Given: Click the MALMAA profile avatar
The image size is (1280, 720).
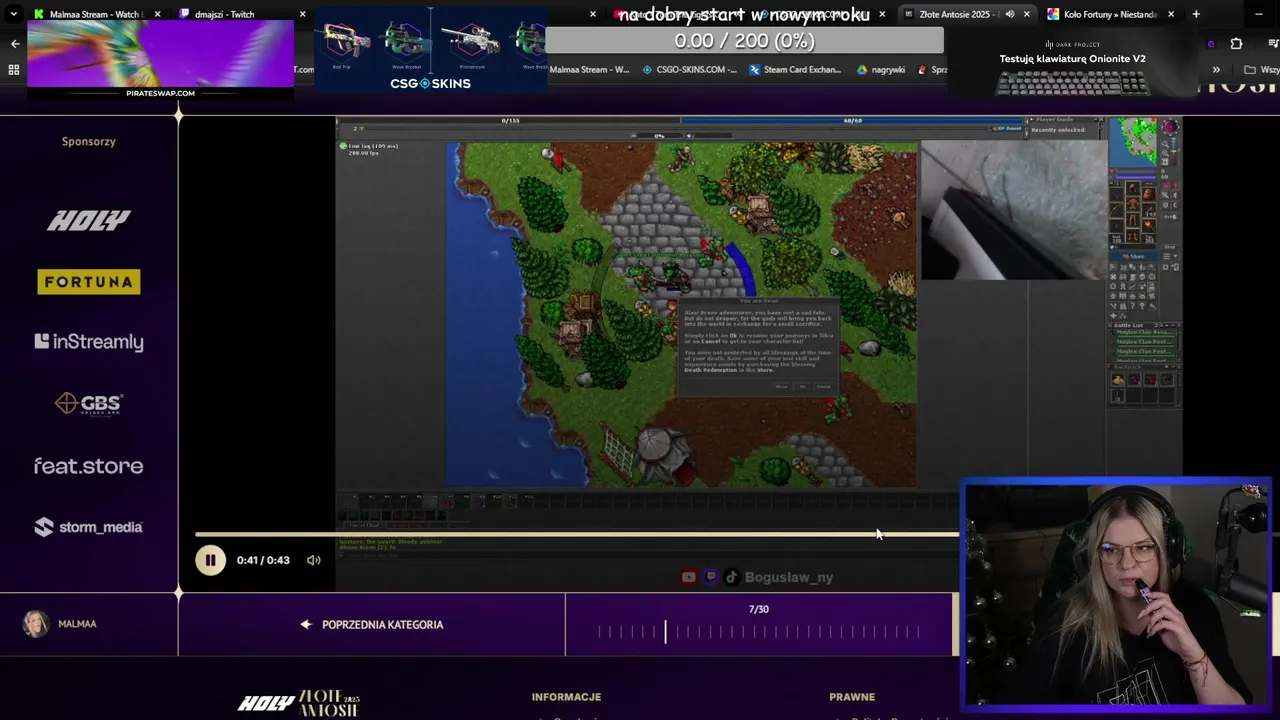Looking at the screenshot, I should [x=36, y=624].
